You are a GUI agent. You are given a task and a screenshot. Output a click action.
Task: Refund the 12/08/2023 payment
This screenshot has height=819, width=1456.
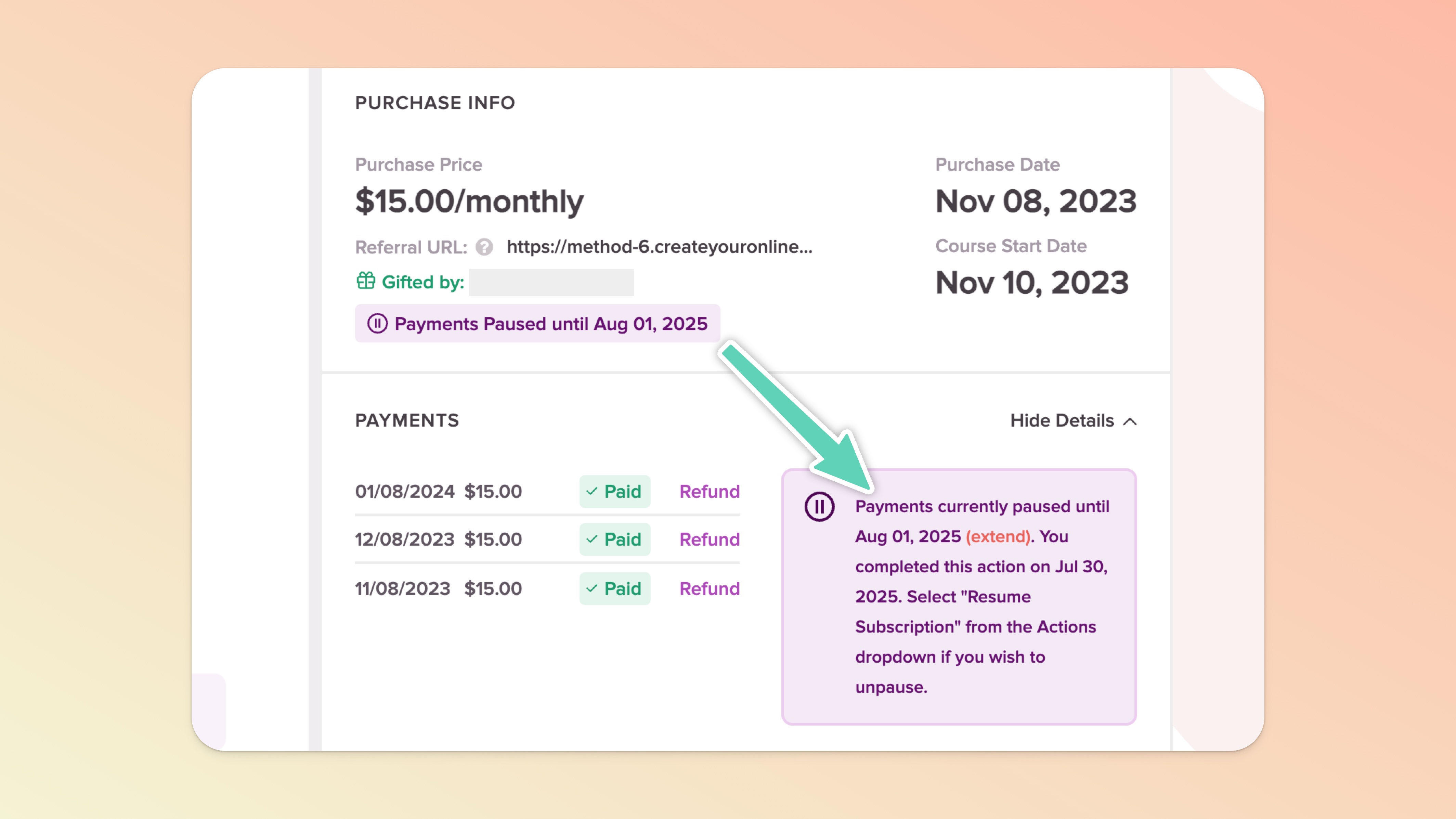pyautogui.click(x=709, y=539)
